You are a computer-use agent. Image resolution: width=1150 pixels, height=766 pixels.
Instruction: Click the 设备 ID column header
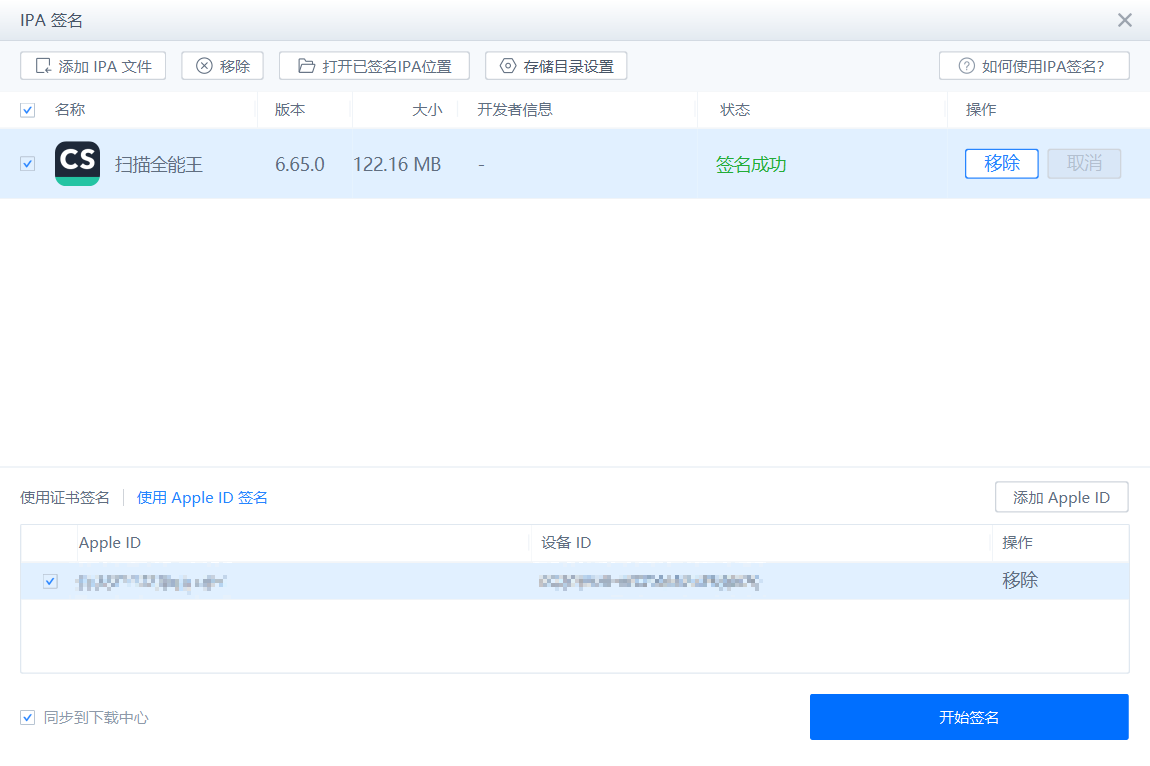[565, 543]
